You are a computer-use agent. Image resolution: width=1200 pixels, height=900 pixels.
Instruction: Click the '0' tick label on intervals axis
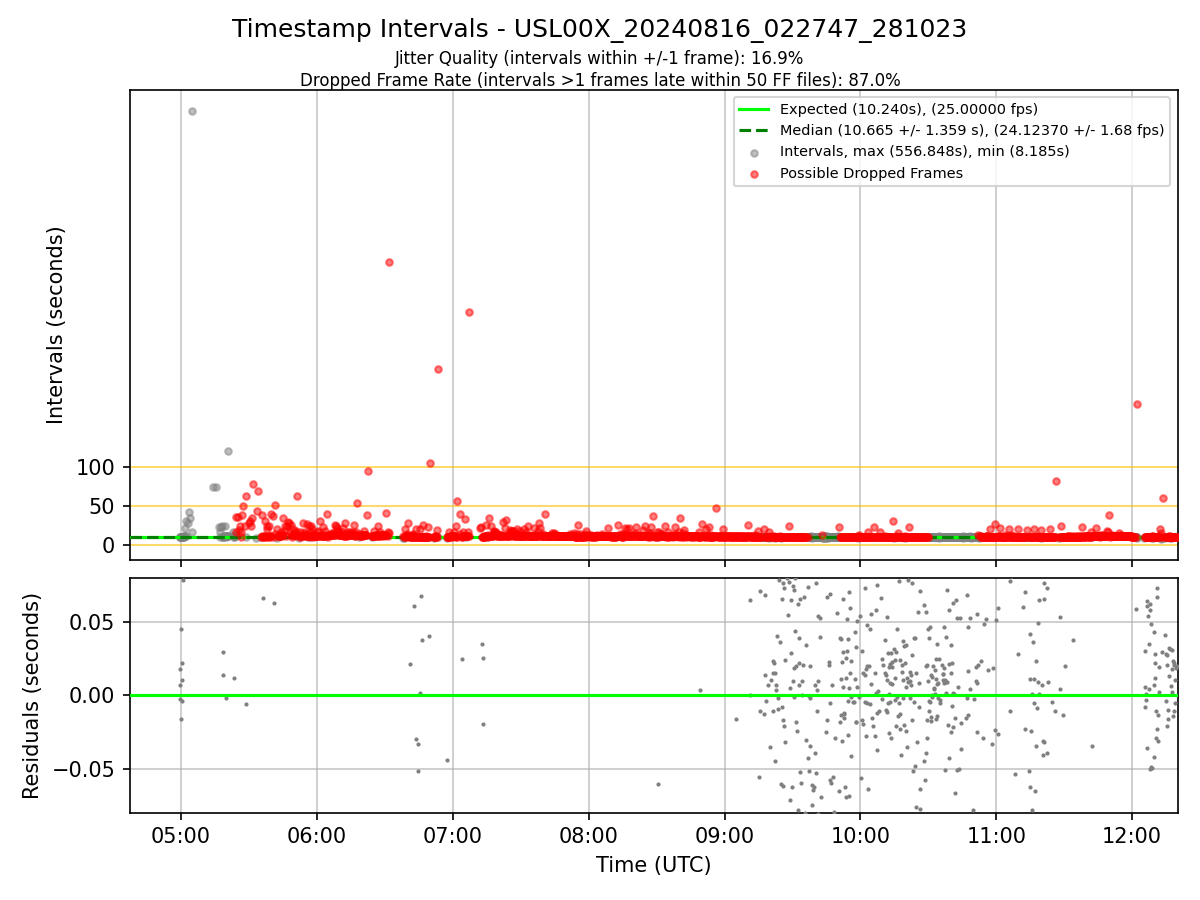(110, 545)
